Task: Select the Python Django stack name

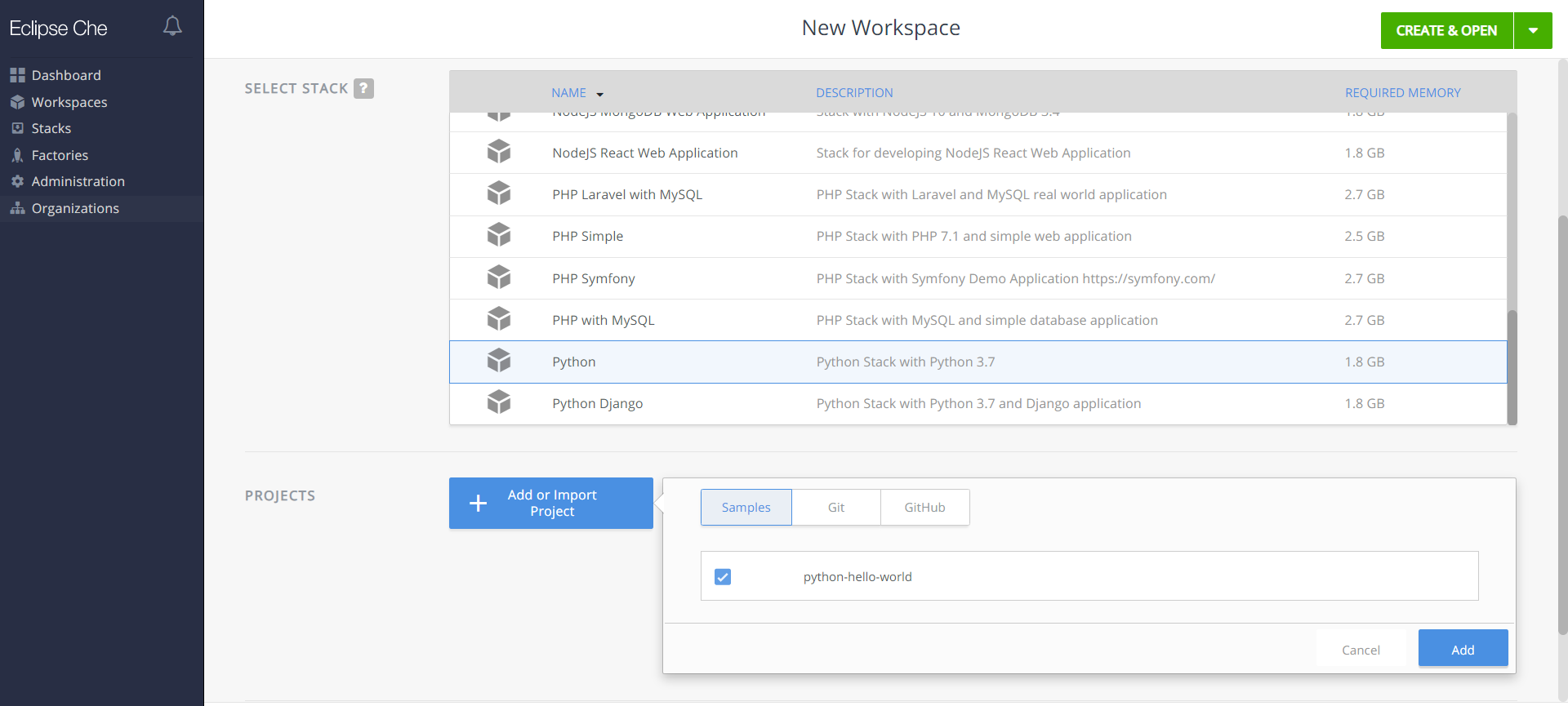Action: pyautogui.click(x=597, y=403)
